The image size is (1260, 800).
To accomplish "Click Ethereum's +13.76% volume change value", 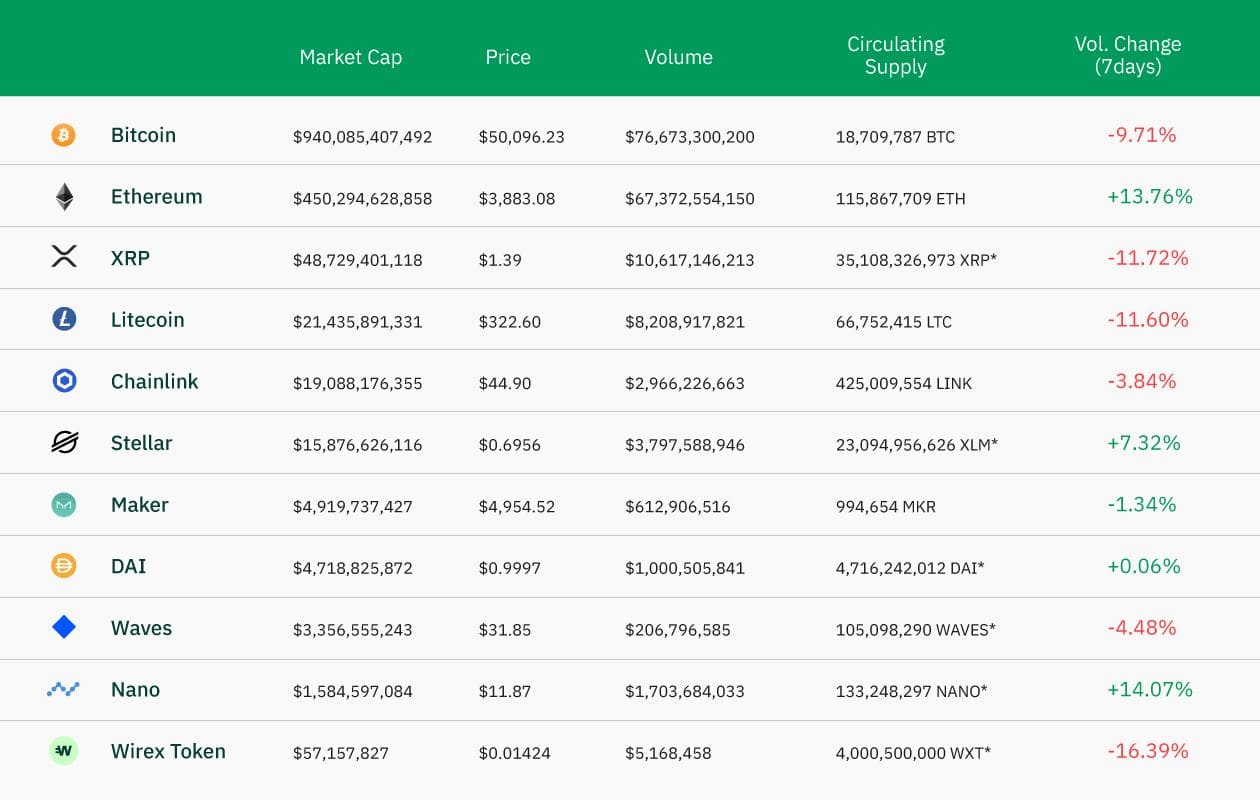I will click(1150, 197).
